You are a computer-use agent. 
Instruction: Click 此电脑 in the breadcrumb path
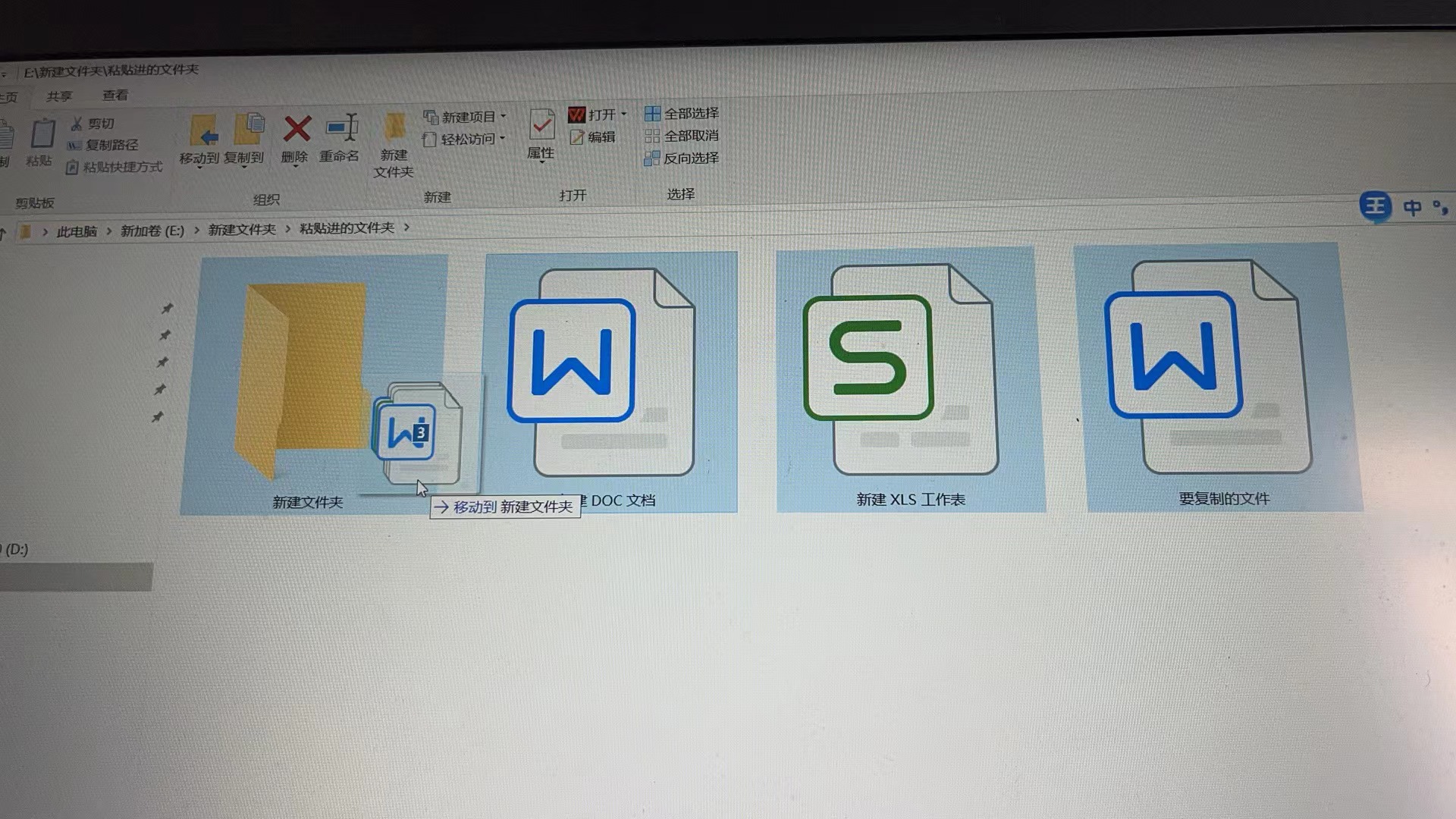[x=77, y=231]
